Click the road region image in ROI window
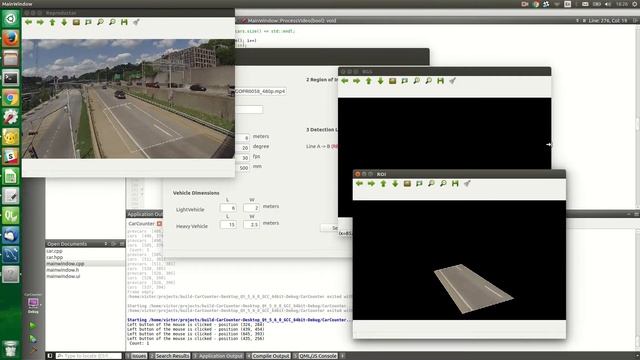The image size is (640, 360). click(473, 288)
